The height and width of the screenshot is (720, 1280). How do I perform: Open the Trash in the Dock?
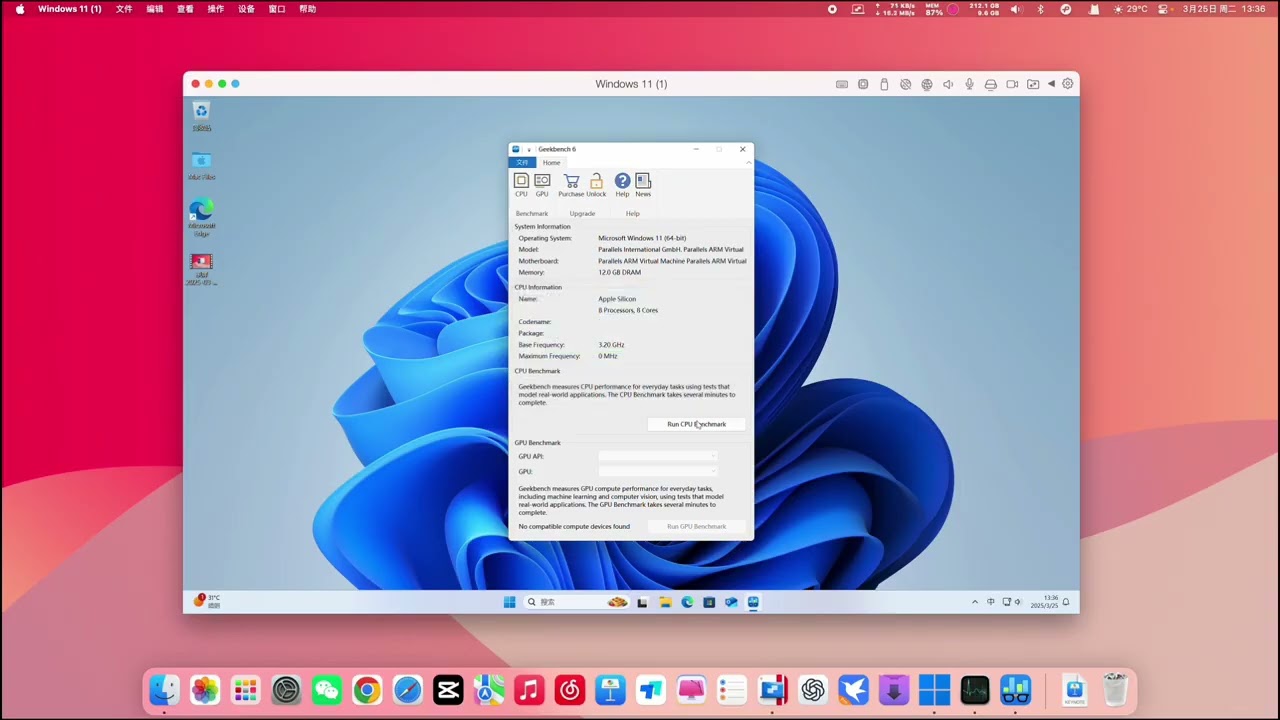point(1115,690)
